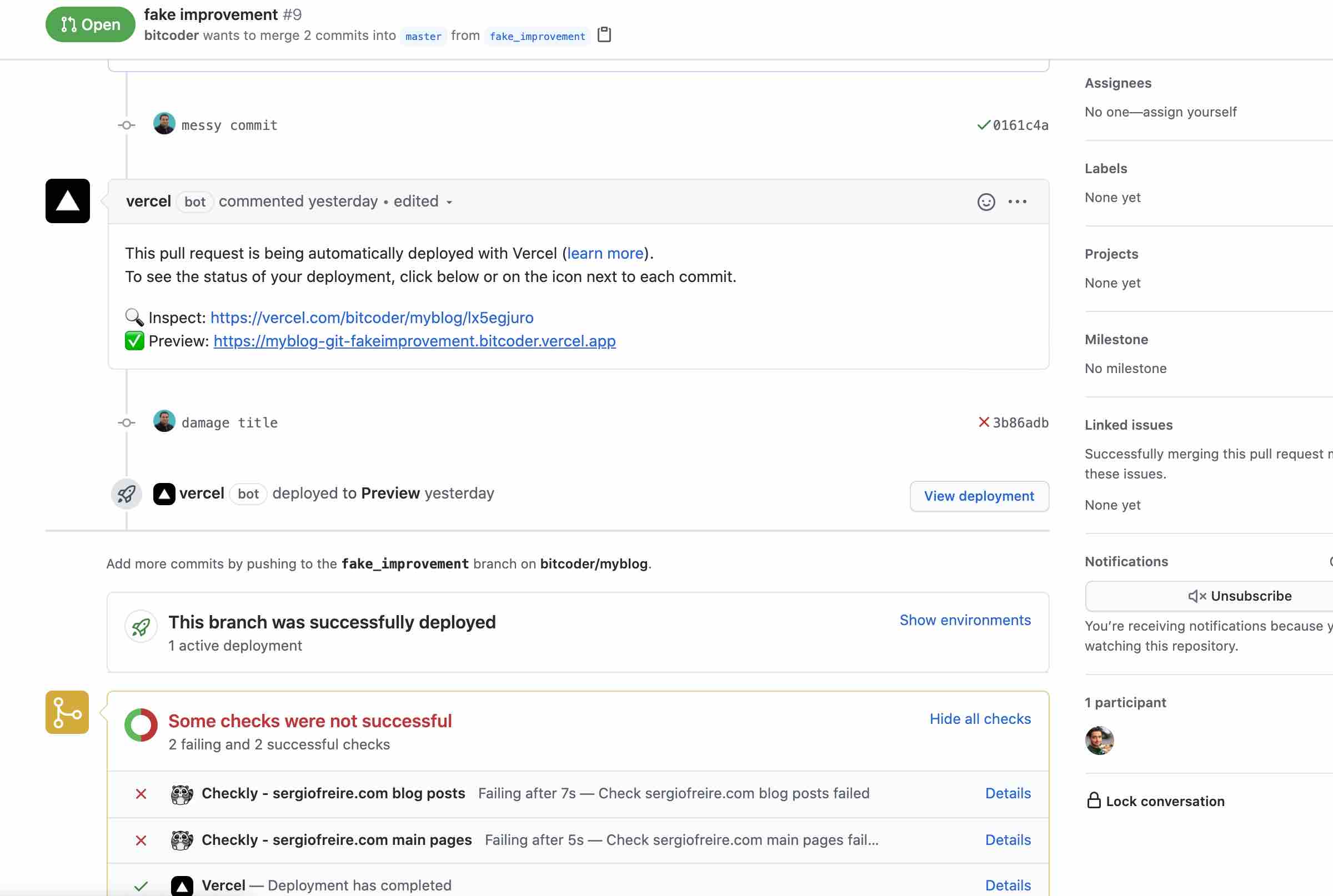The image size is (1333, 896).
Task: Click the green Open status badge
Action: point(91,24)
